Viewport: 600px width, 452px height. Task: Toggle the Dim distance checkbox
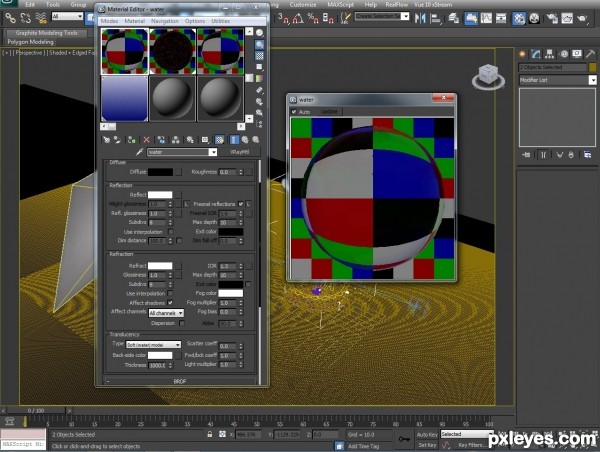179,240
